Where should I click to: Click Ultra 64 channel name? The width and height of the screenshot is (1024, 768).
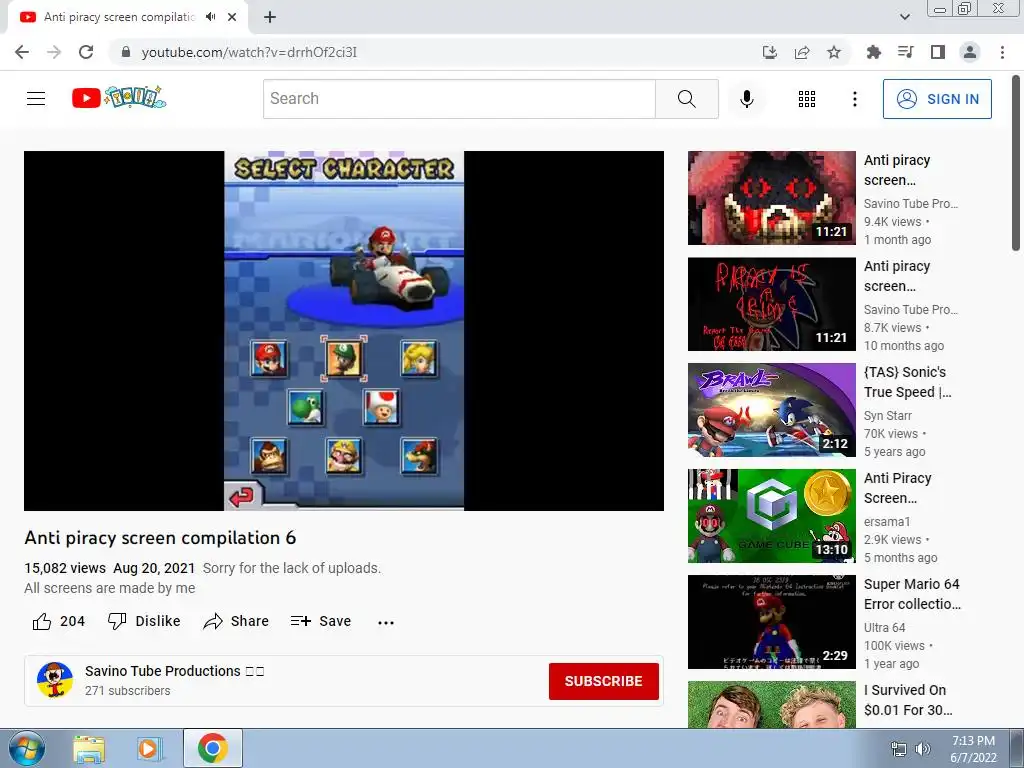[x=884, y=627]
